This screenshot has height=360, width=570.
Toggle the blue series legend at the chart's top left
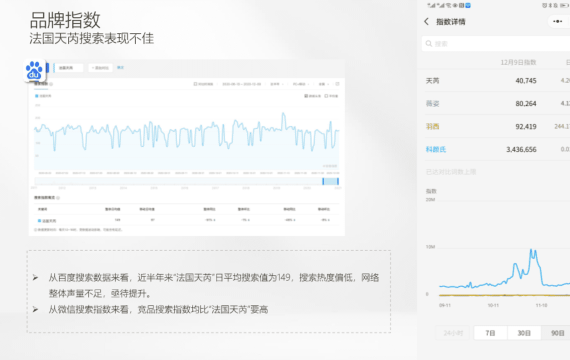43,96
